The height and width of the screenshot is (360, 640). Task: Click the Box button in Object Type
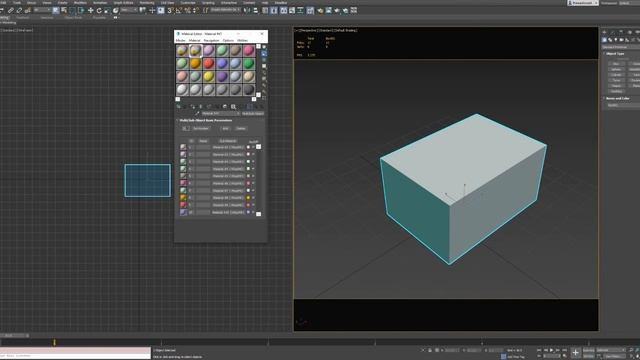616,64
